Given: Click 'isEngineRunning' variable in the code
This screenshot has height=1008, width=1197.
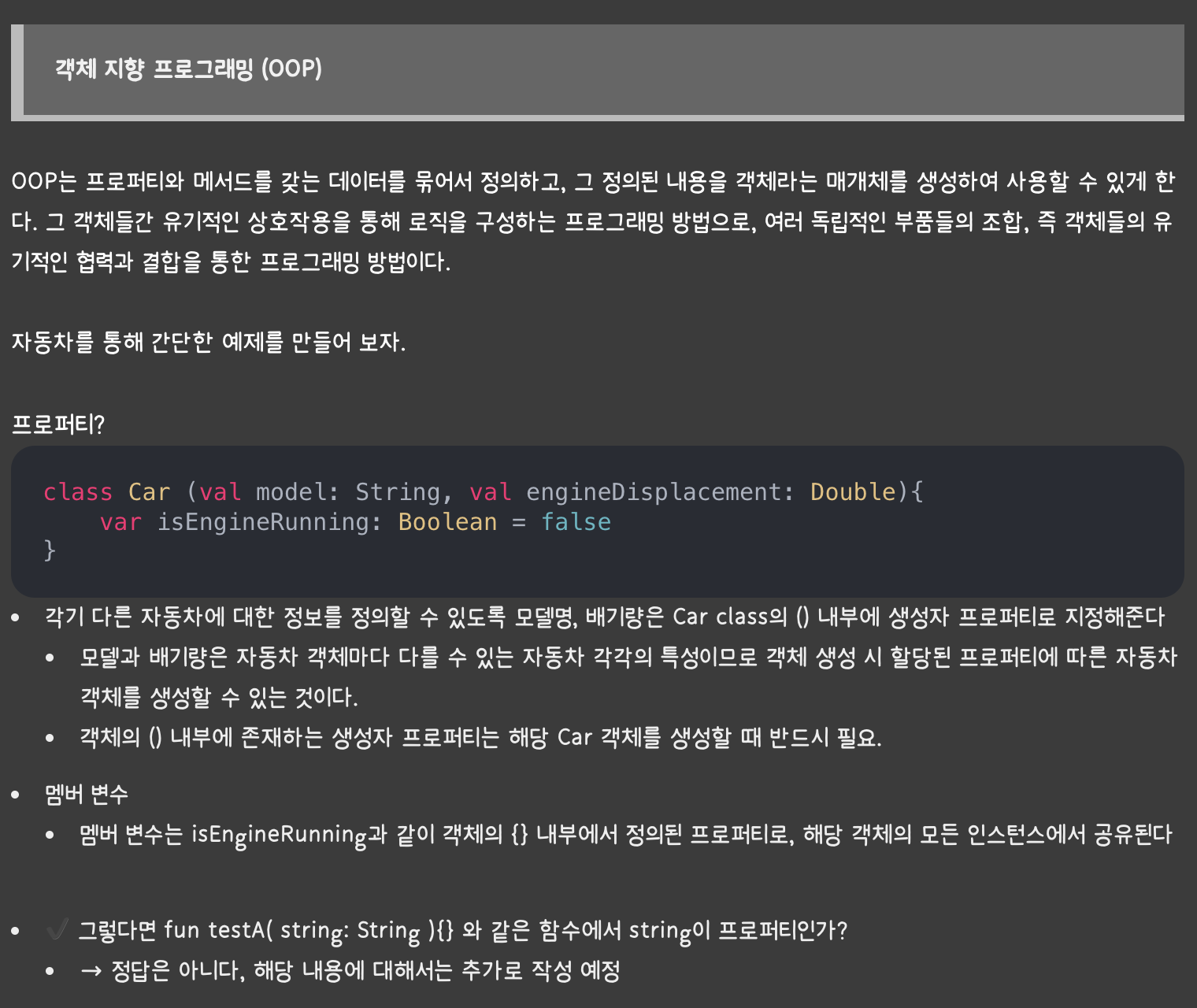Looking at the screenshot, I should (262, 522).
